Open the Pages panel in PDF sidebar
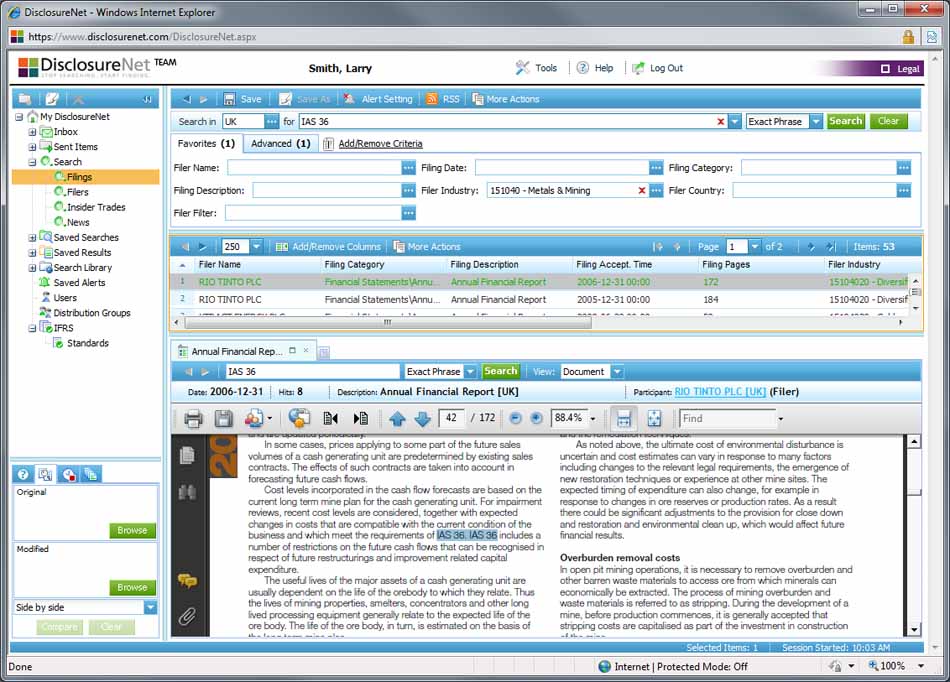Screen dimensions: 950x682 click(187, 455)
